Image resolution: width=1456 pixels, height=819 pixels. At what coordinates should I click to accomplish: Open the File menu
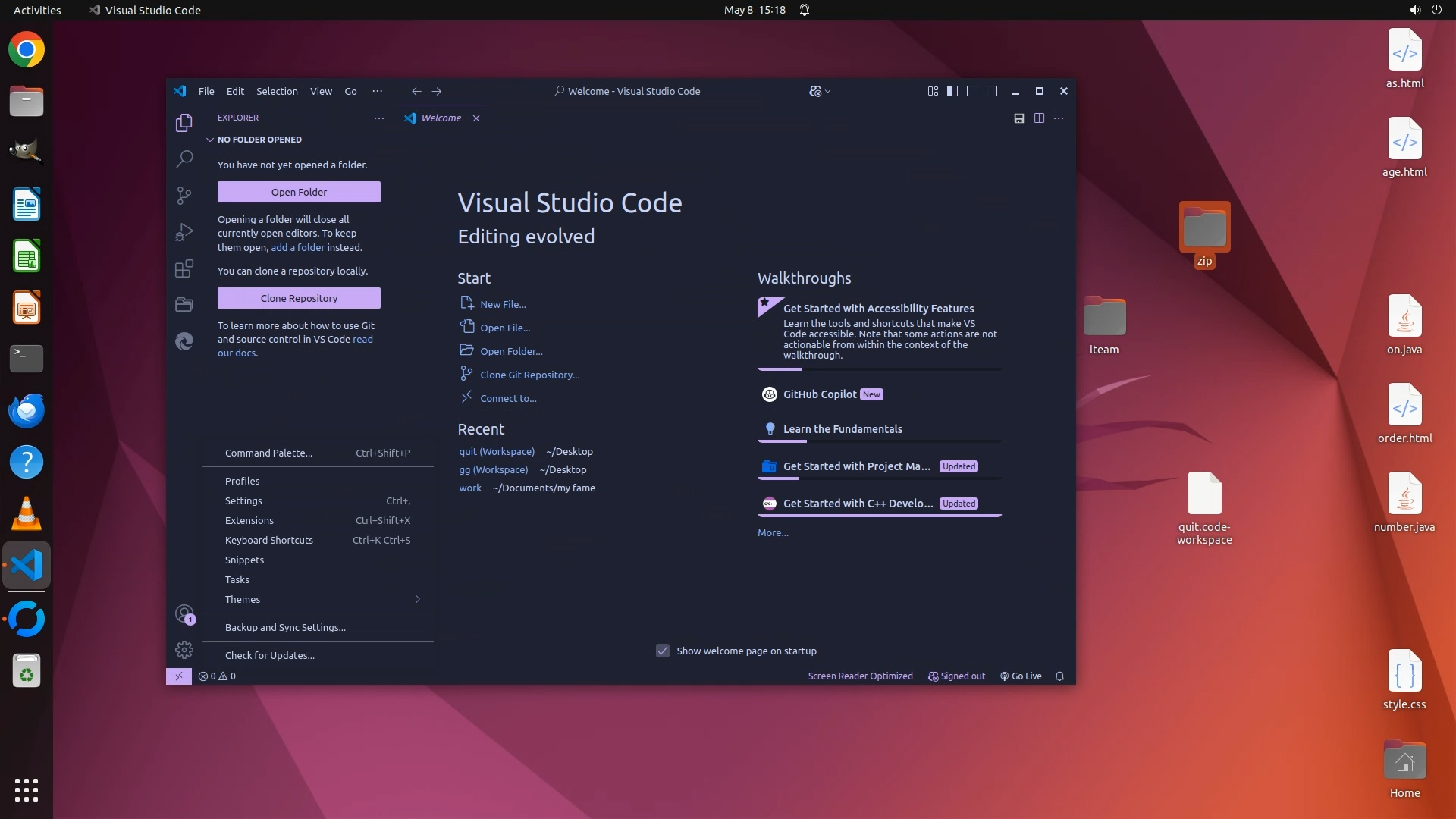pos(206,91)
